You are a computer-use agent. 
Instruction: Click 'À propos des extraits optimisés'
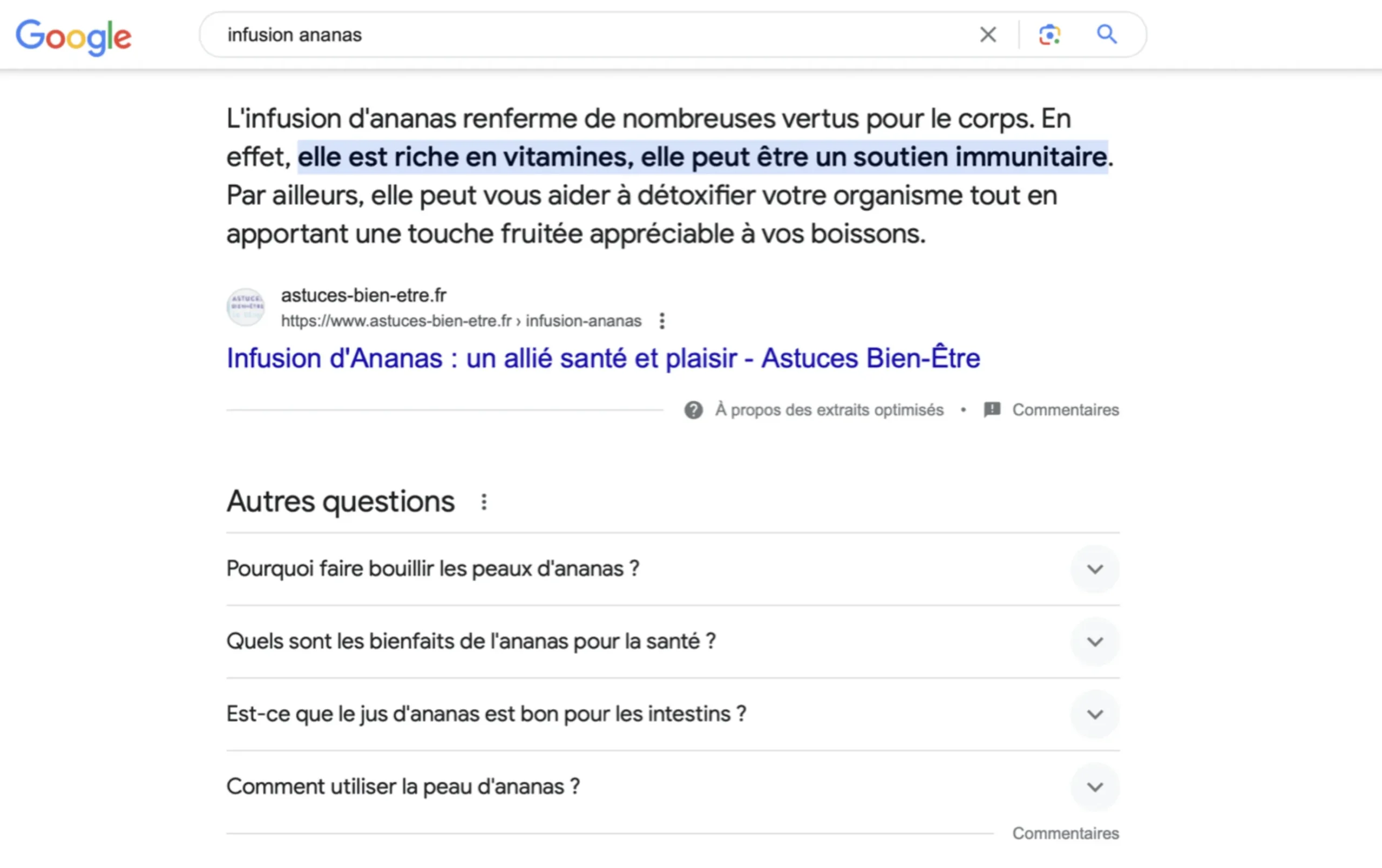click(828, 409)
